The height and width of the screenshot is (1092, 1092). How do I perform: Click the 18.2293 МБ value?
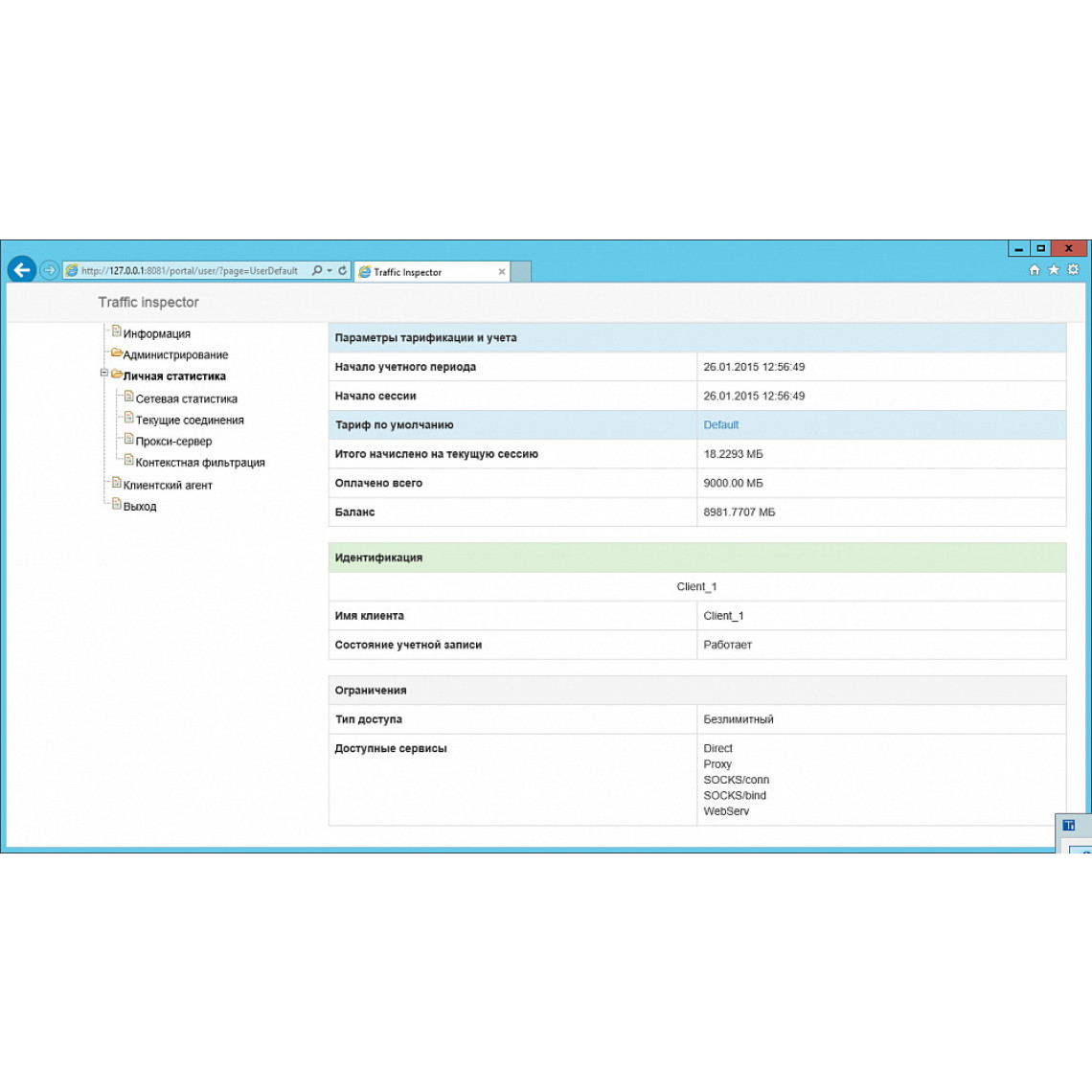point(733,454)
